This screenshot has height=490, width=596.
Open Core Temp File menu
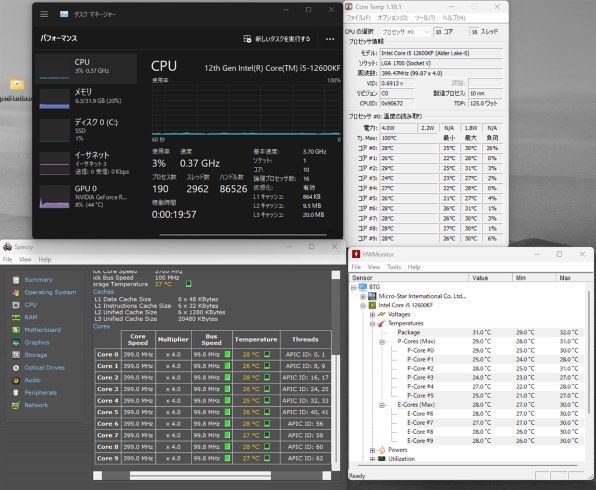[x=358, y=18]
